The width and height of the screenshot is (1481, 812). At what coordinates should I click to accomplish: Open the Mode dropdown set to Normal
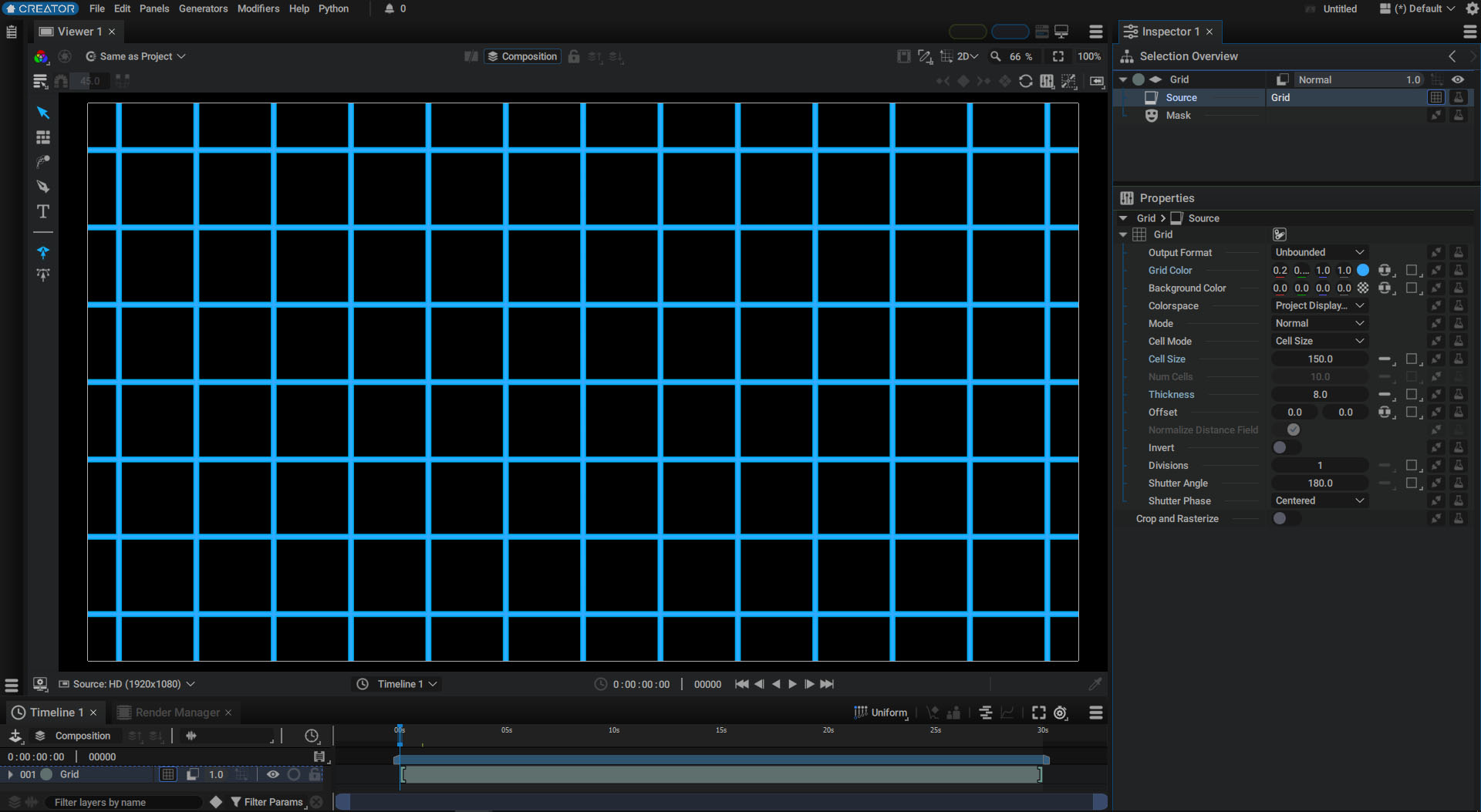tap(1320, 323)
